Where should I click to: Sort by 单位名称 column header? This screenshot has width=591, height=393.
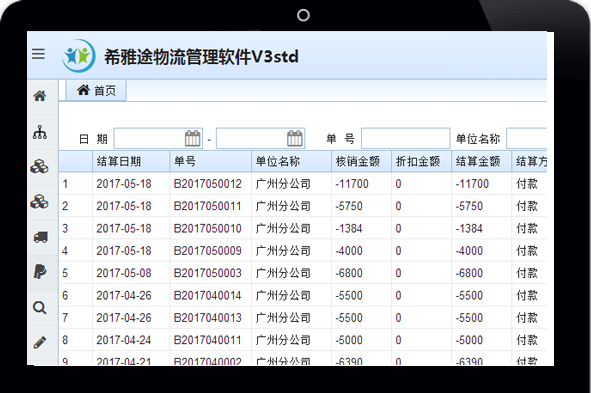291,162
